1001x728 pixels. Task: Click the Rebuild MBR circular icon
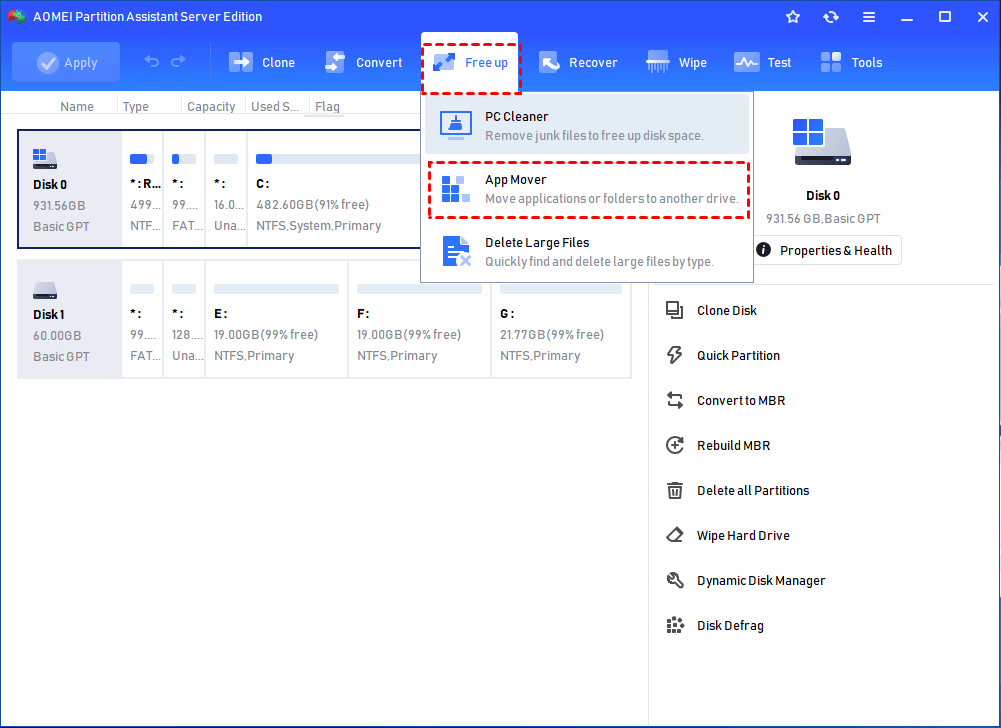tap(675, 445)
